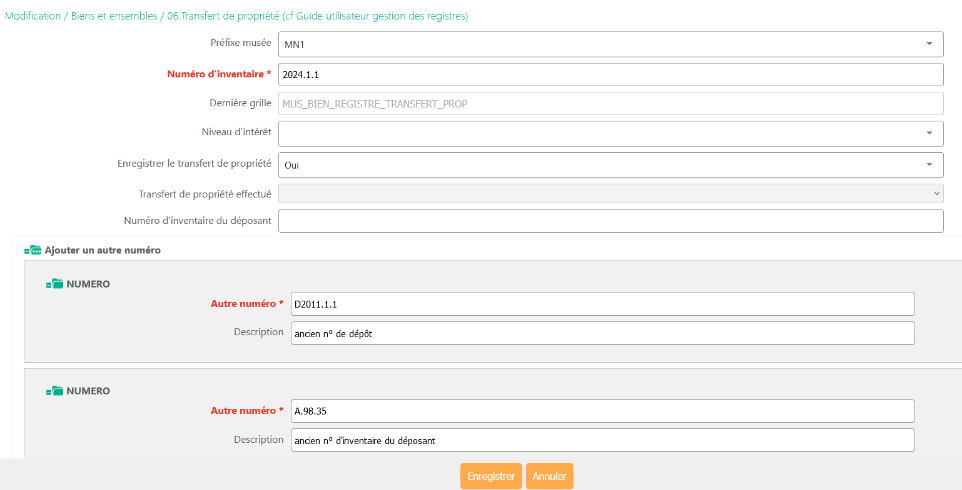
Task: Go to Biens et ensembles breadcrumb
Action: 113,16
